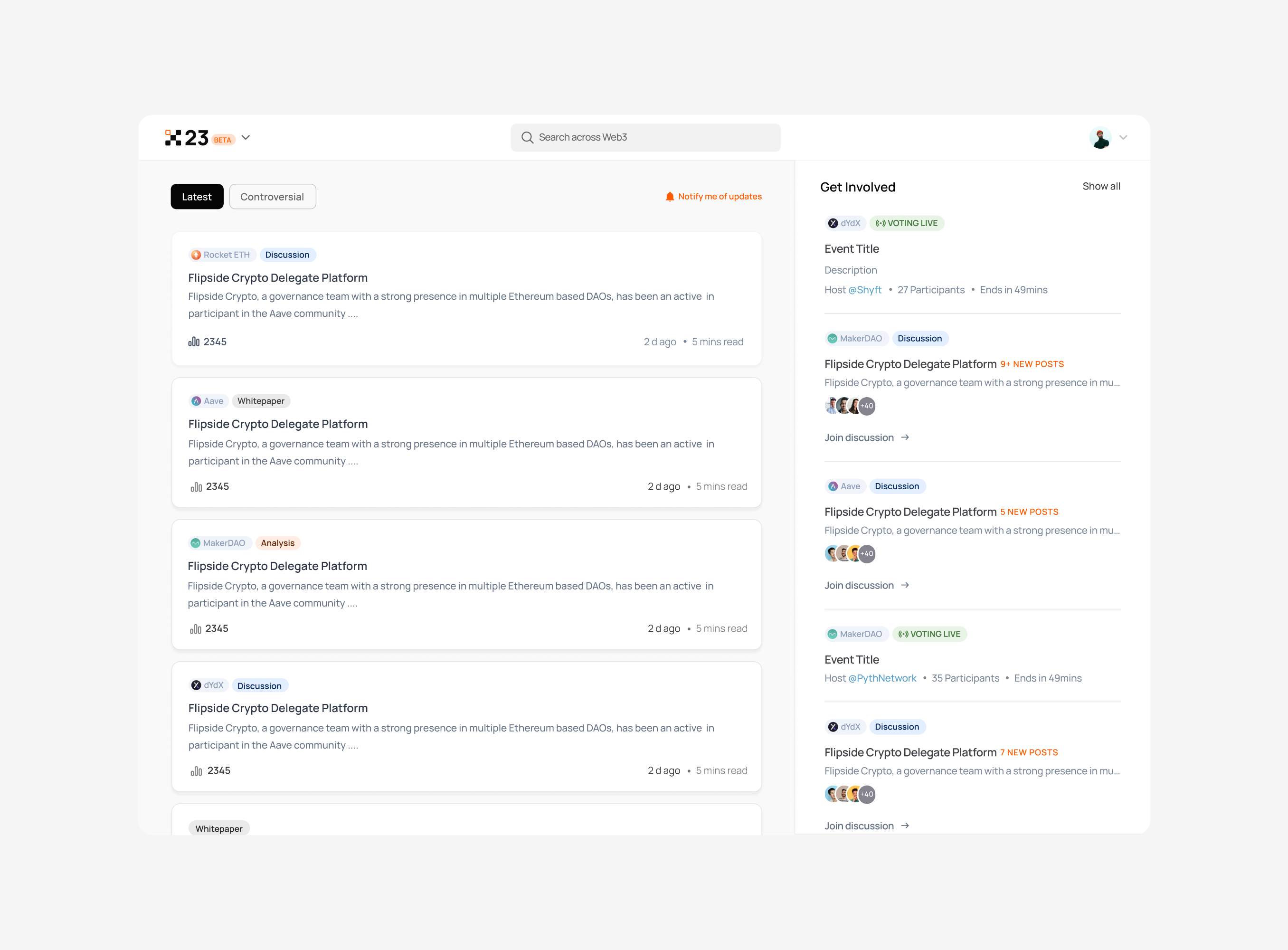Click the bell notification icon
Image resolution: width=1288 pixels, height=950 pixels.
pyautogui.click(x=669, y=197)
